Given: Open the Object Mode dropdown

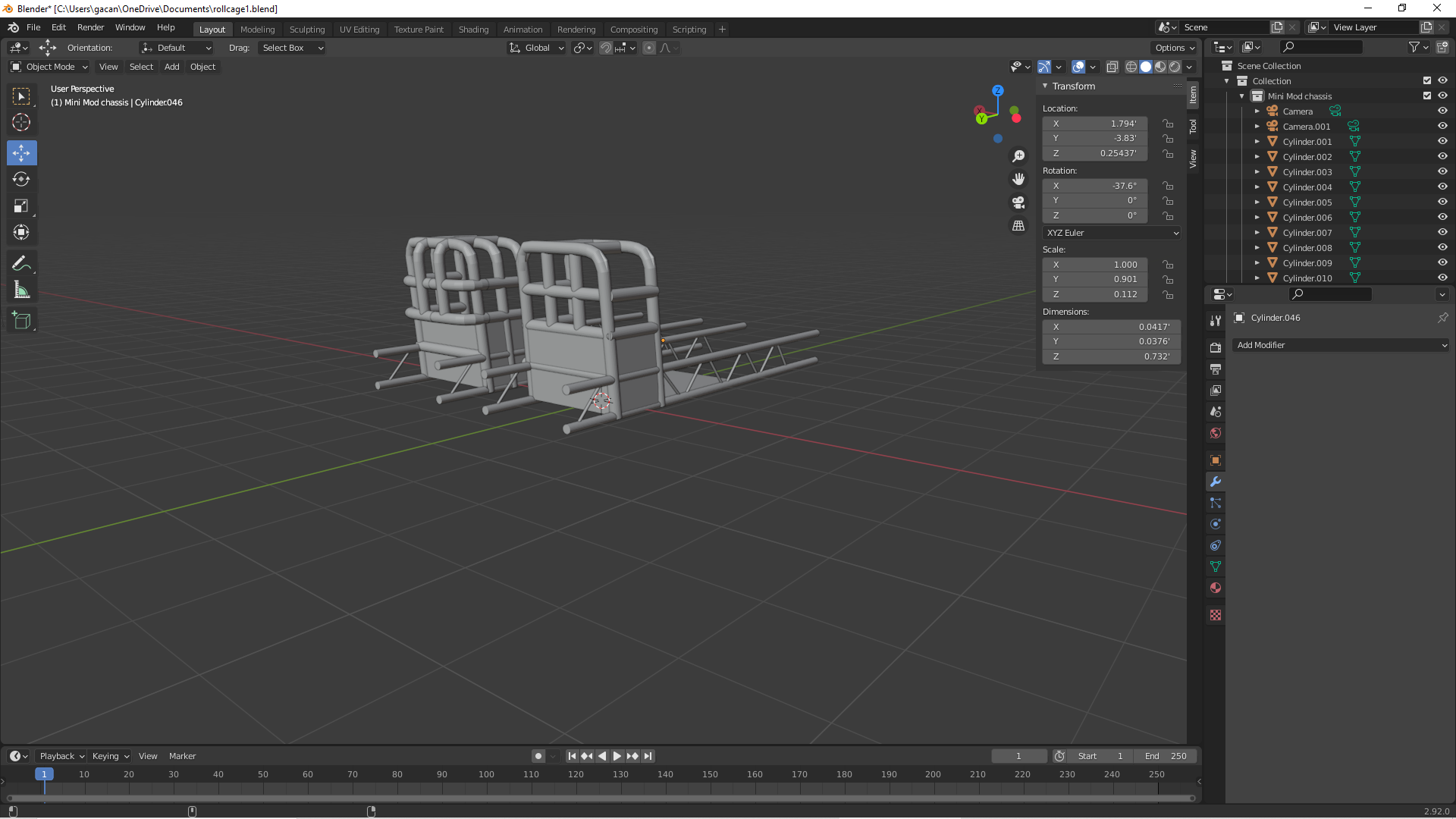Looking at the screenshot, I should coord(50,67).
